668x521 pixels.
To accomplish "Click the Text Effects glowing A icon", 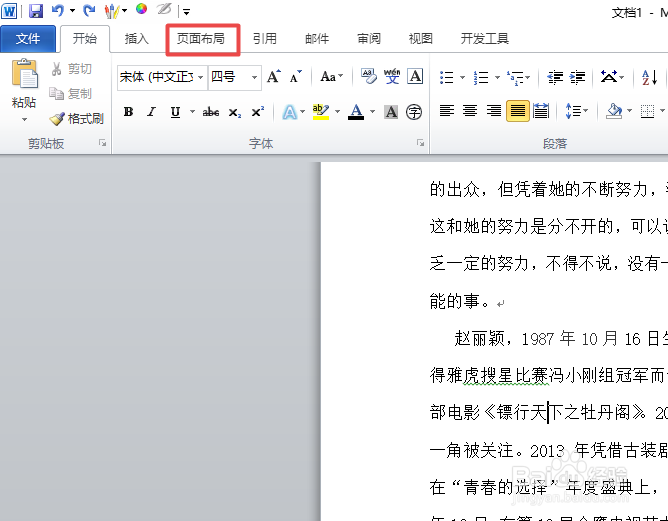I will (289, 112).
